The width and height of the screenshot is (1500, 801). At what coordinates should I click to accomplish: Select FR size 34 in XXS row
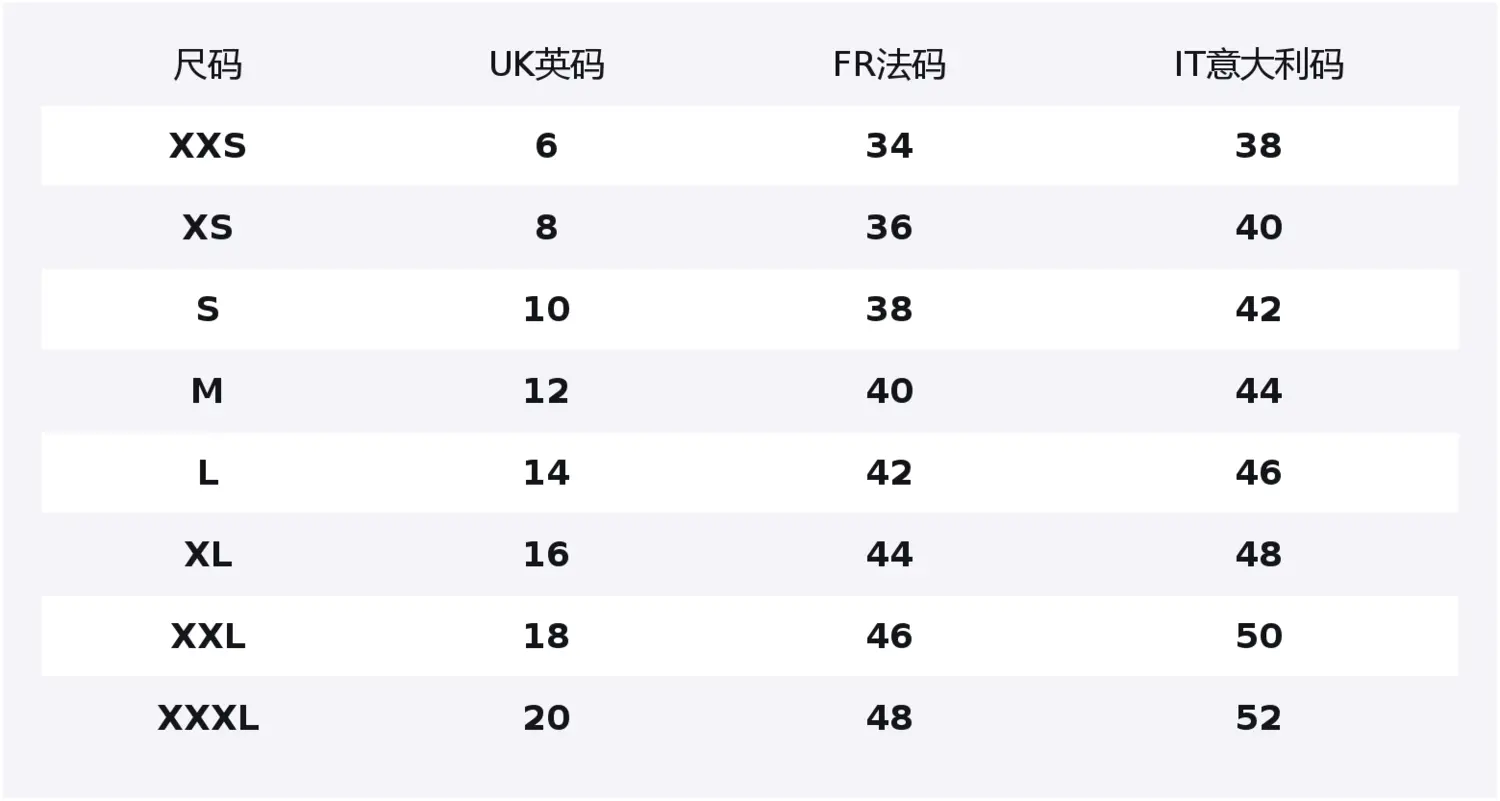pyautogui.click(x=889, y=146)
